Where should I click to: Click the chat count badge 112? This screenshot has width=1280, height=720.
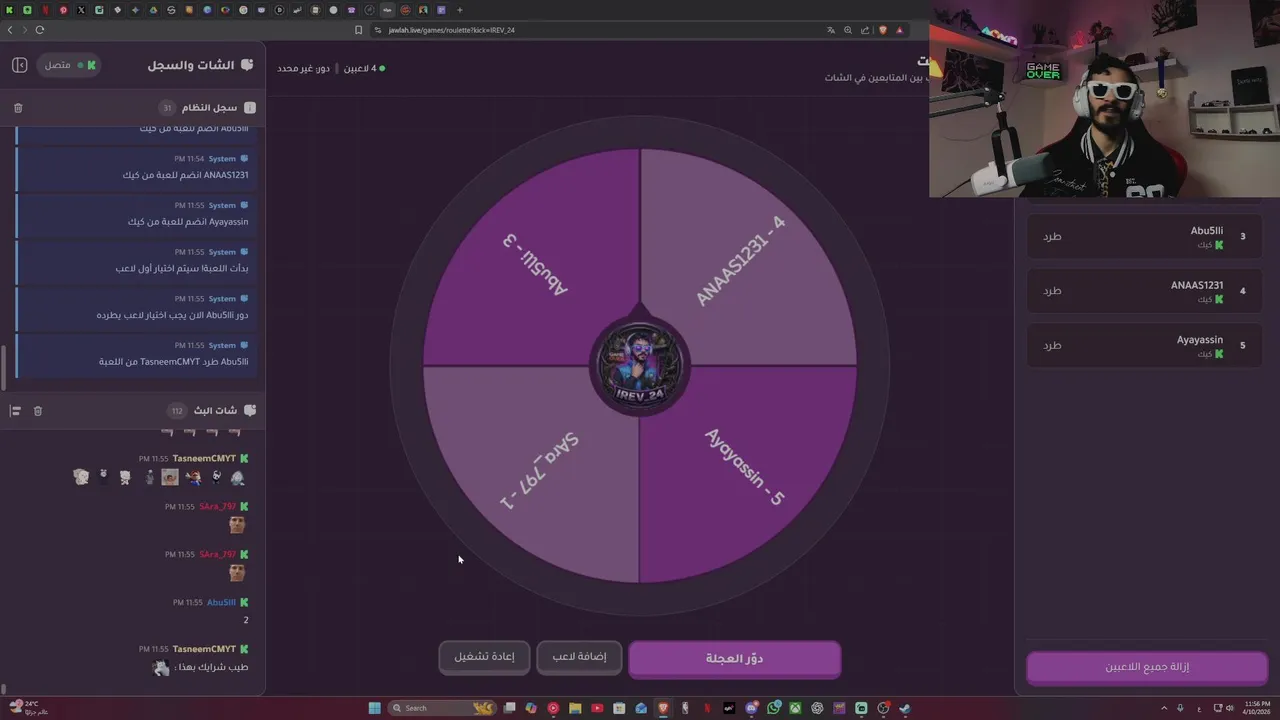177,411
